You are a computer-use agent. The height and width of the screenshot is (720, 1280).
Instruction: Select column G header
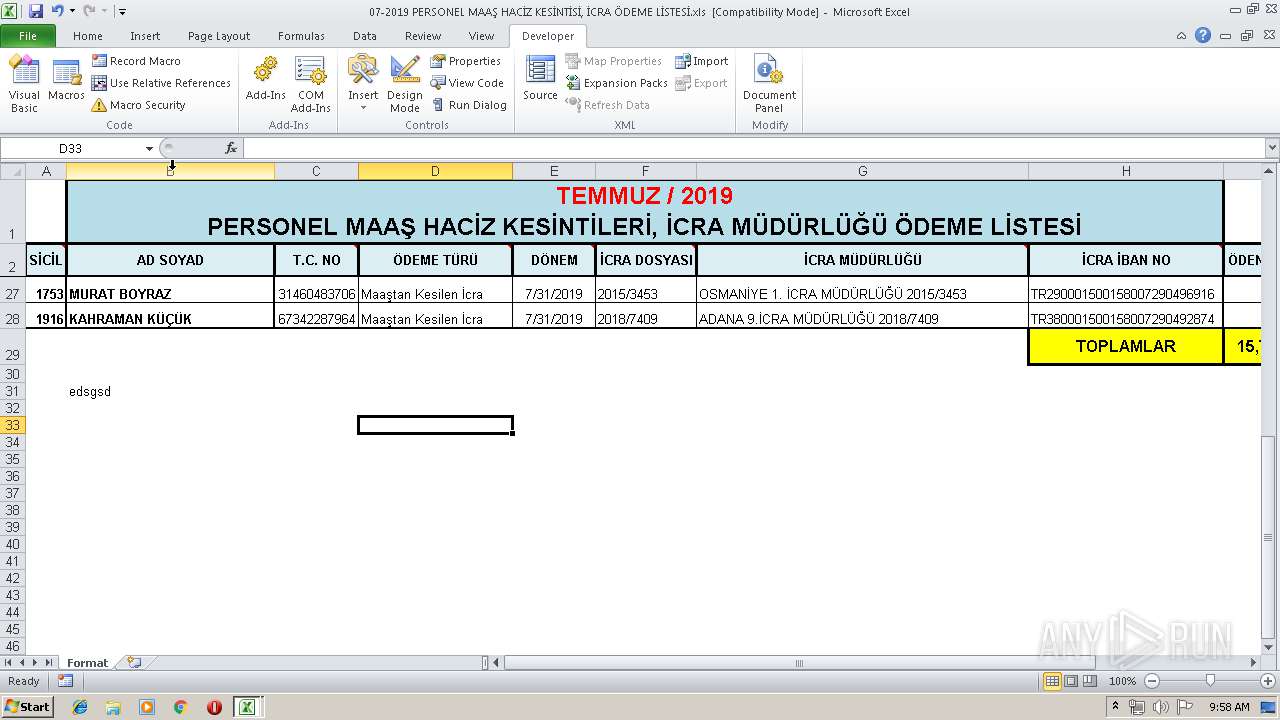862,171
